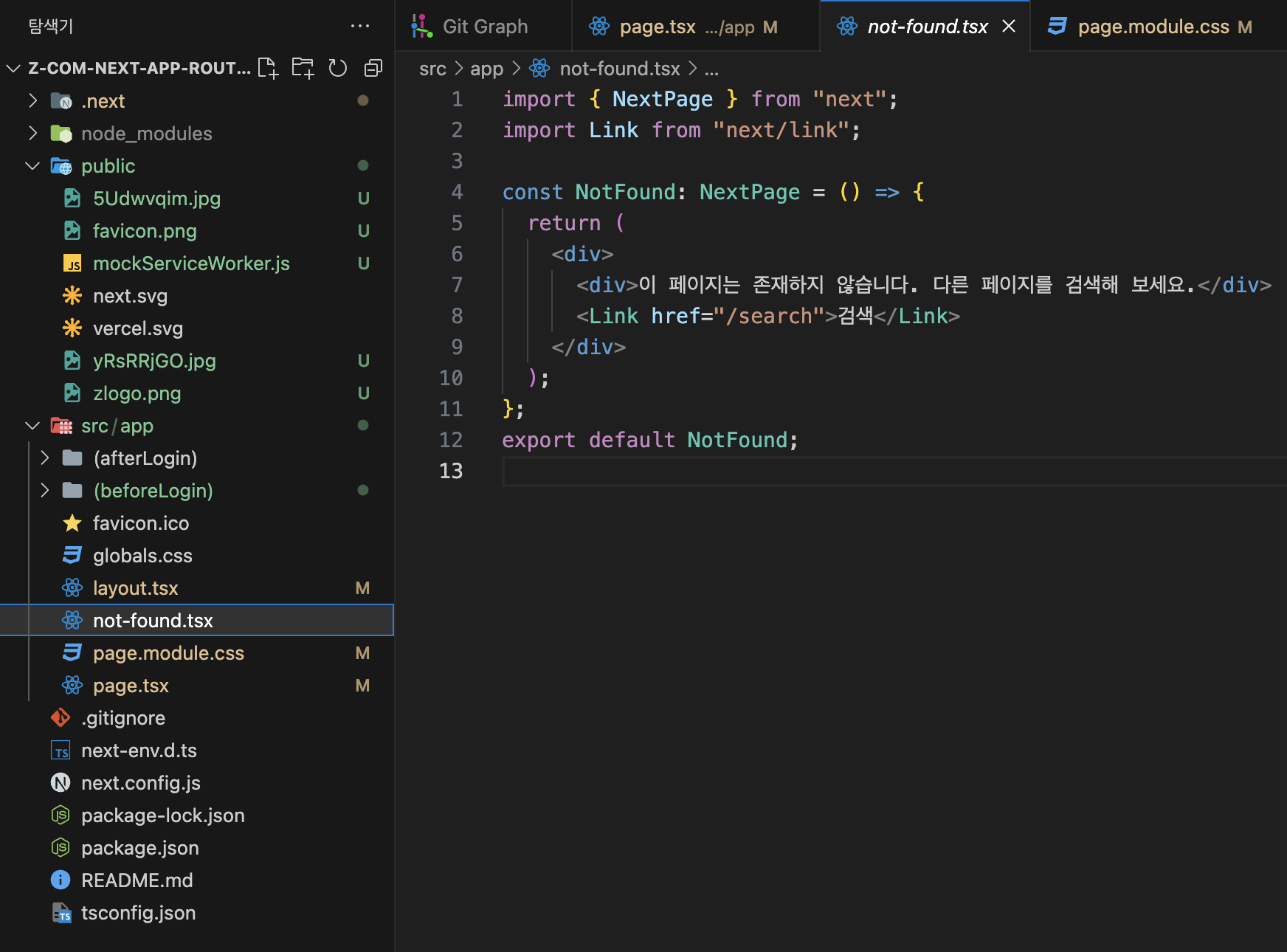Close the not-found.tsx editor tab

[x=1009, y=27]
